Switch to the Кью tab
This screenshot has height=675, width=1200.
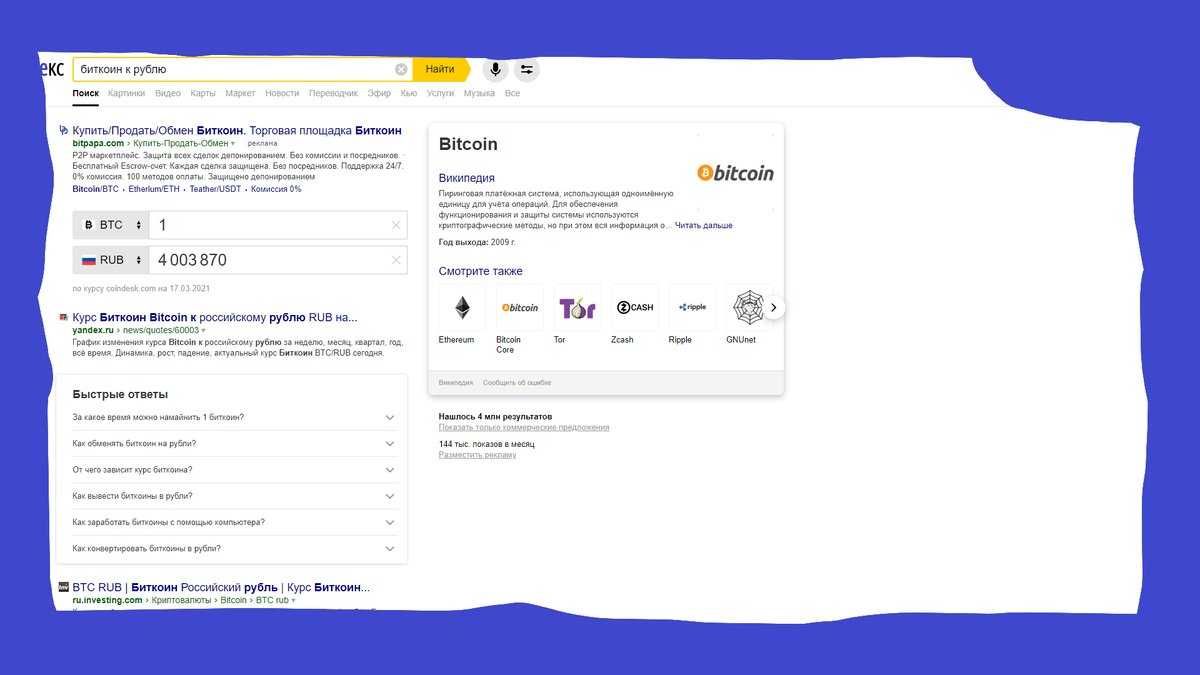tap(409, 93)
